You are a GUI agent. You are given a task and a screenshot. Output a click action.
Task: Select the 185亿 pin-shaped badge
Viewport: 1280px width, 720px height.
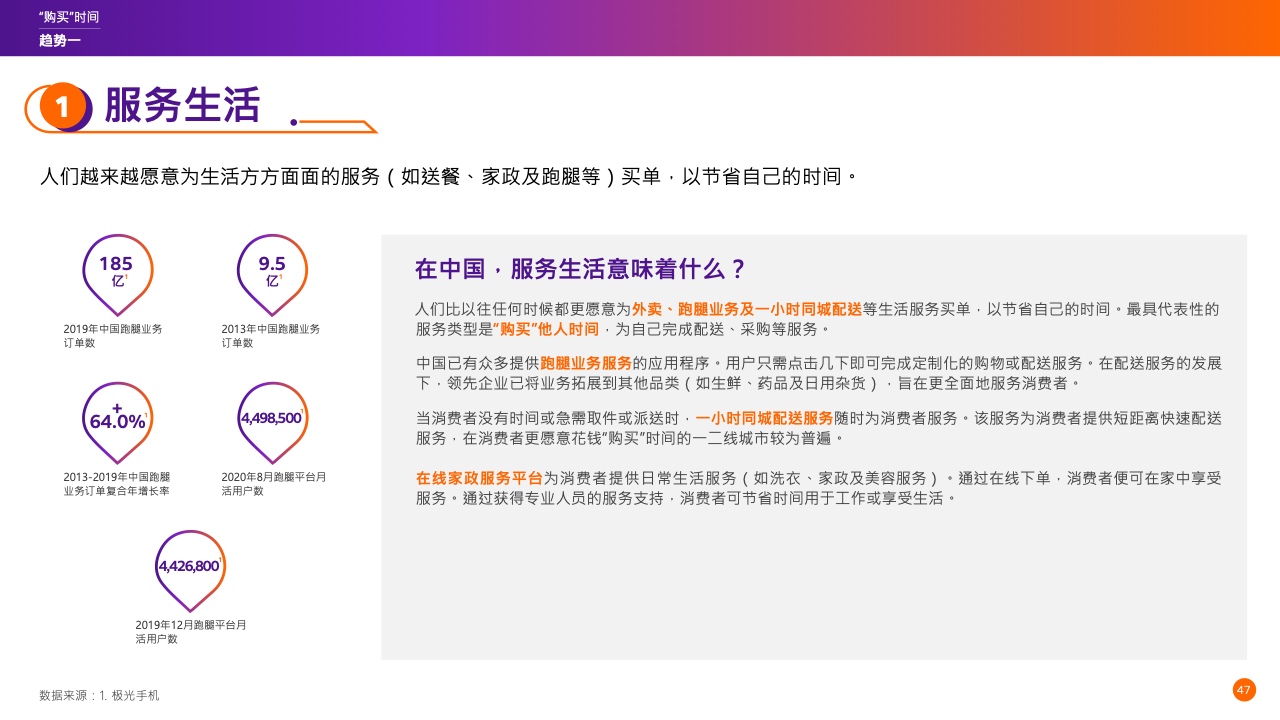tap(116, 270)
